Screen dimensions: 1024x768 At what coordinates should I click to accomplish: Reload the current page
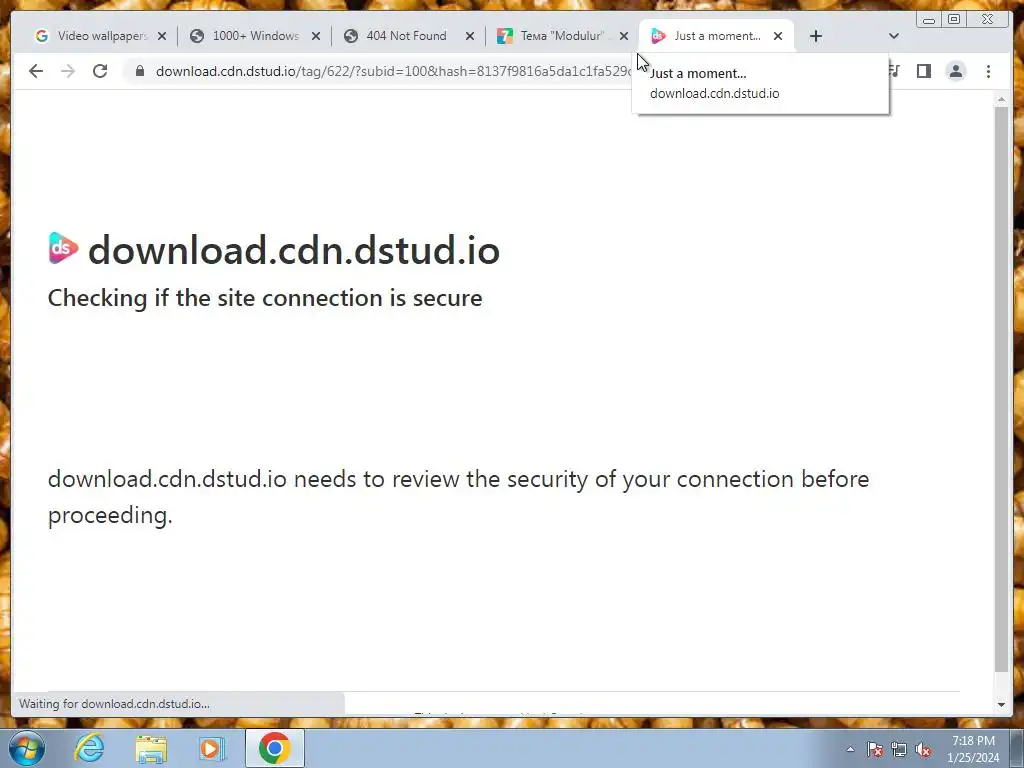click(100, 71)
